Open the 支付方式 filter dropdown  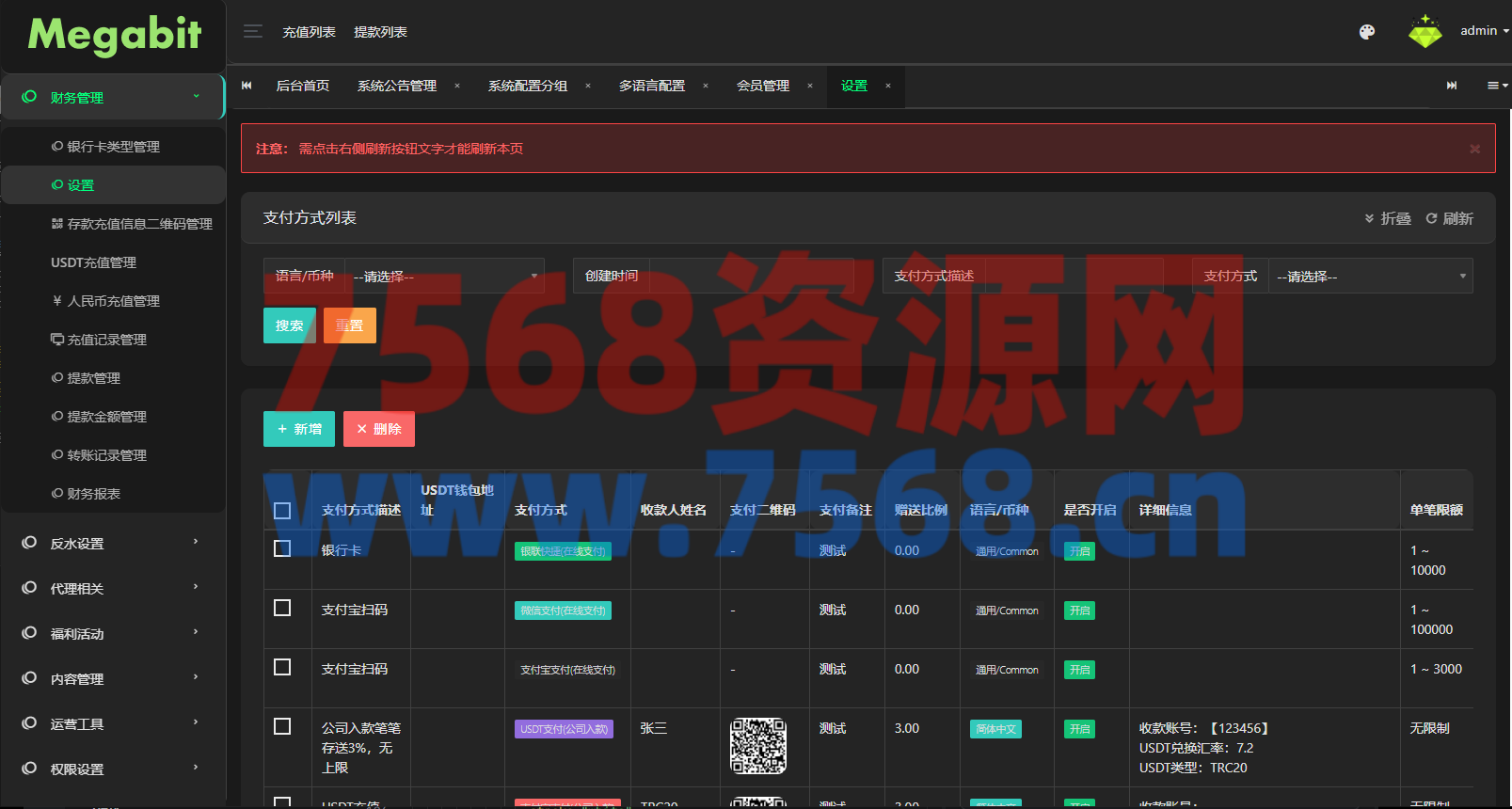1370,277
